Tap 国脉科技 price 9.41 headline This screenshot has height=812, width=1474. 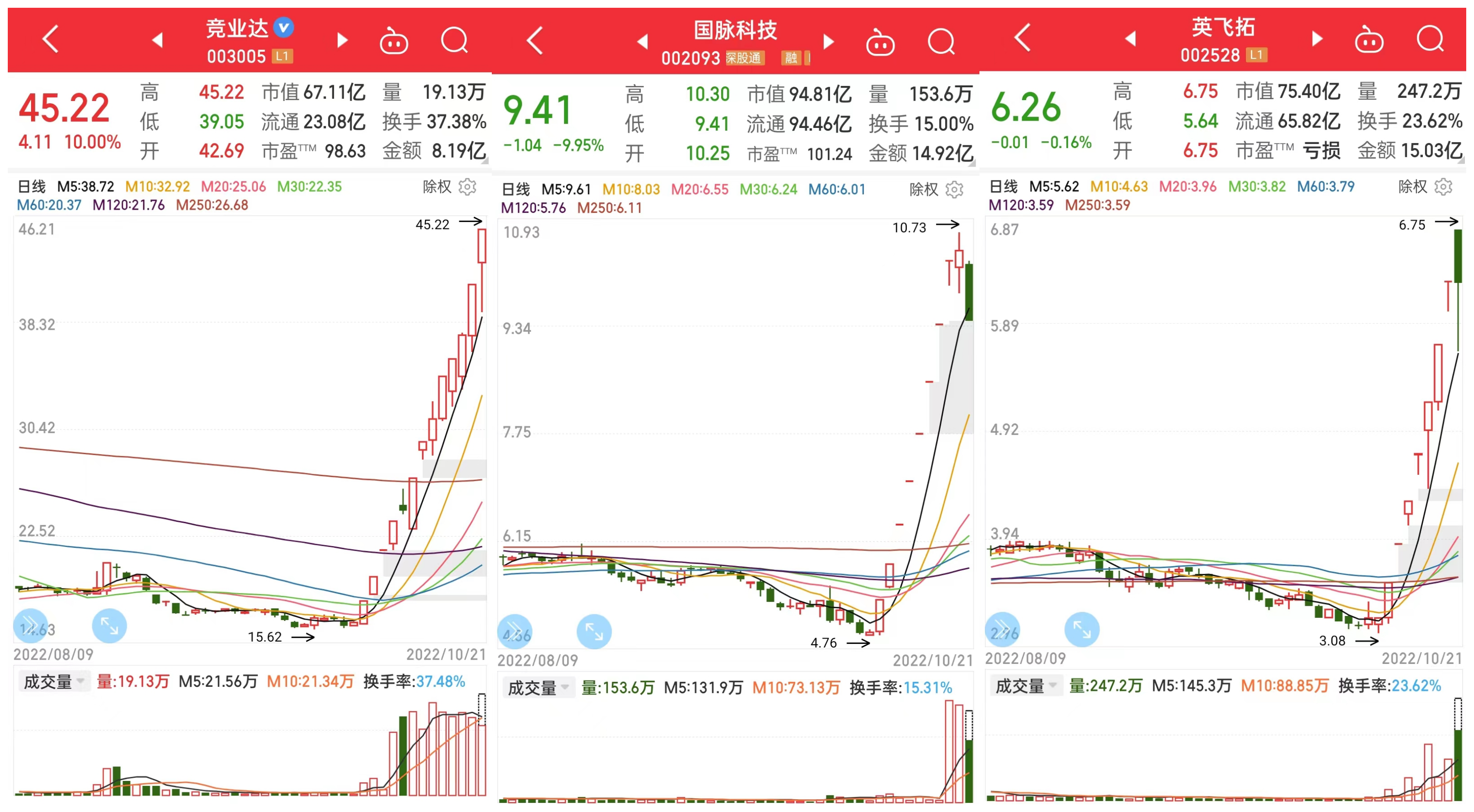[x=537, y=110]
